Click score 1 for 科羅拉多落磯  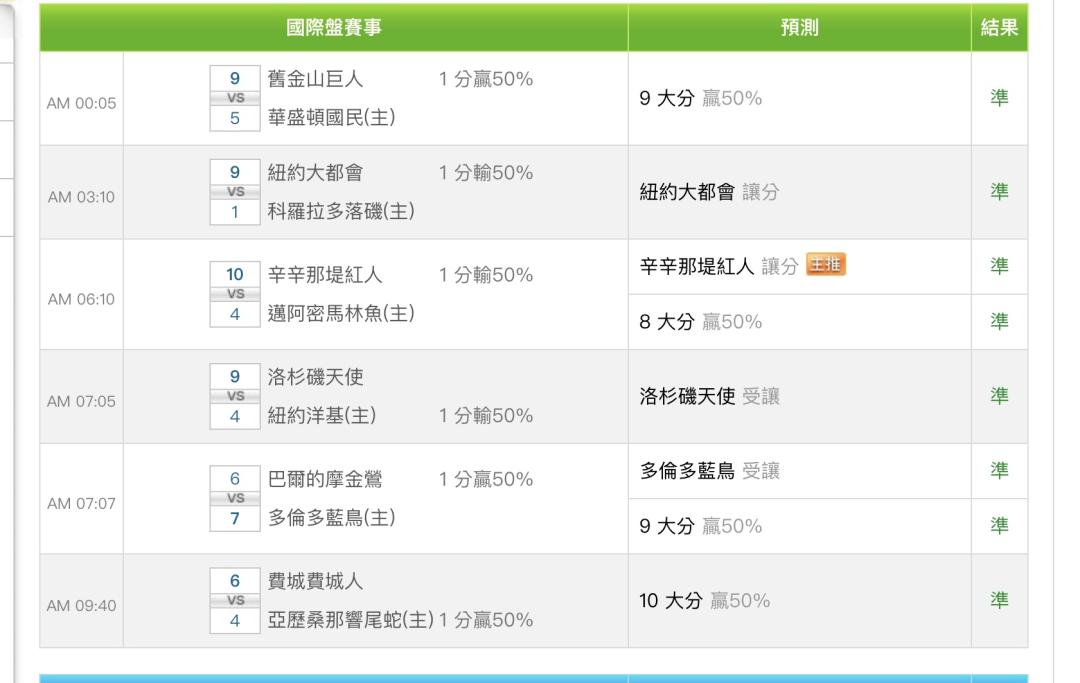[235, 212]
